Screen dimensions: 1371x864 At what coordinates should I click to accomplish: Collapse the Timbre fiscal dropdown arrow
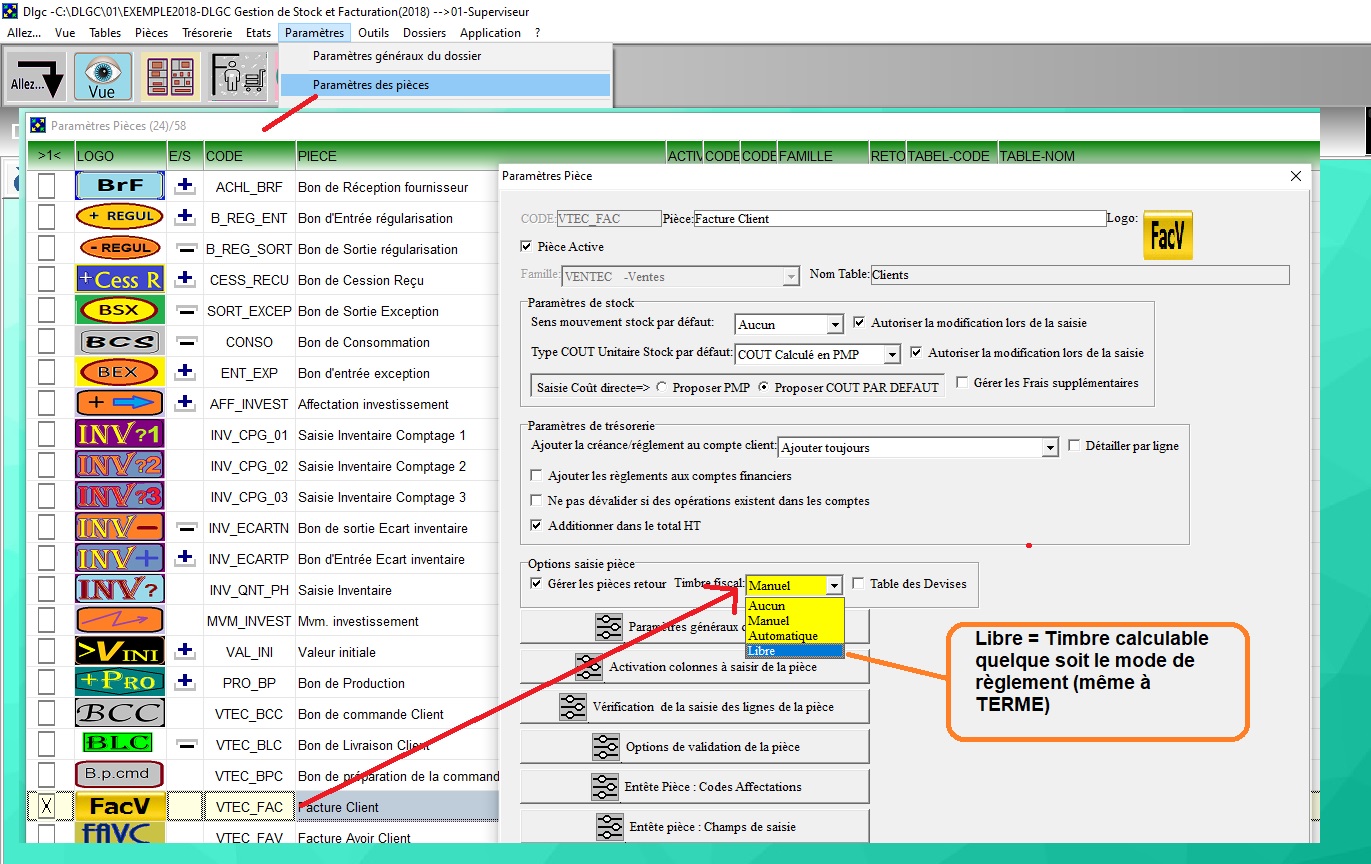tap(835, 586)
